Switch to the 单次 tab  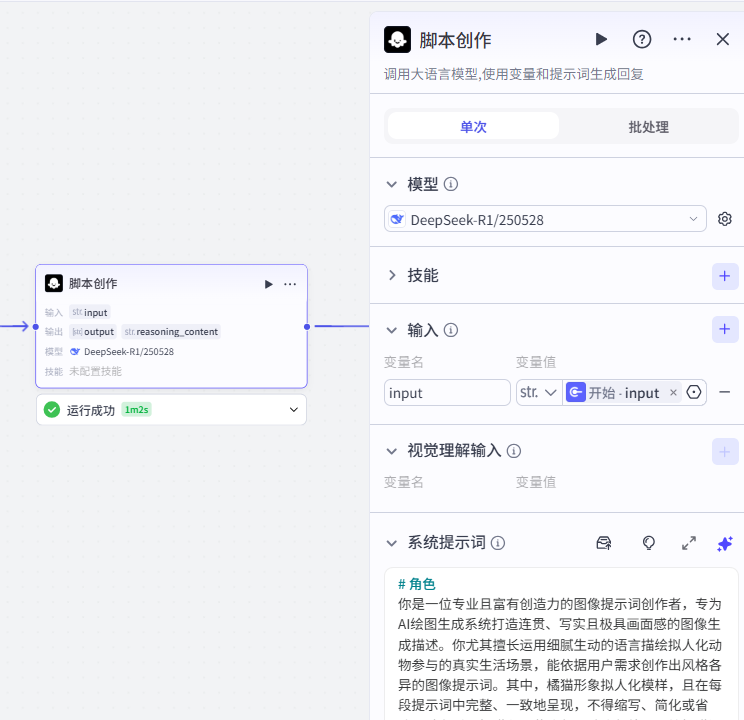(473, 127)
